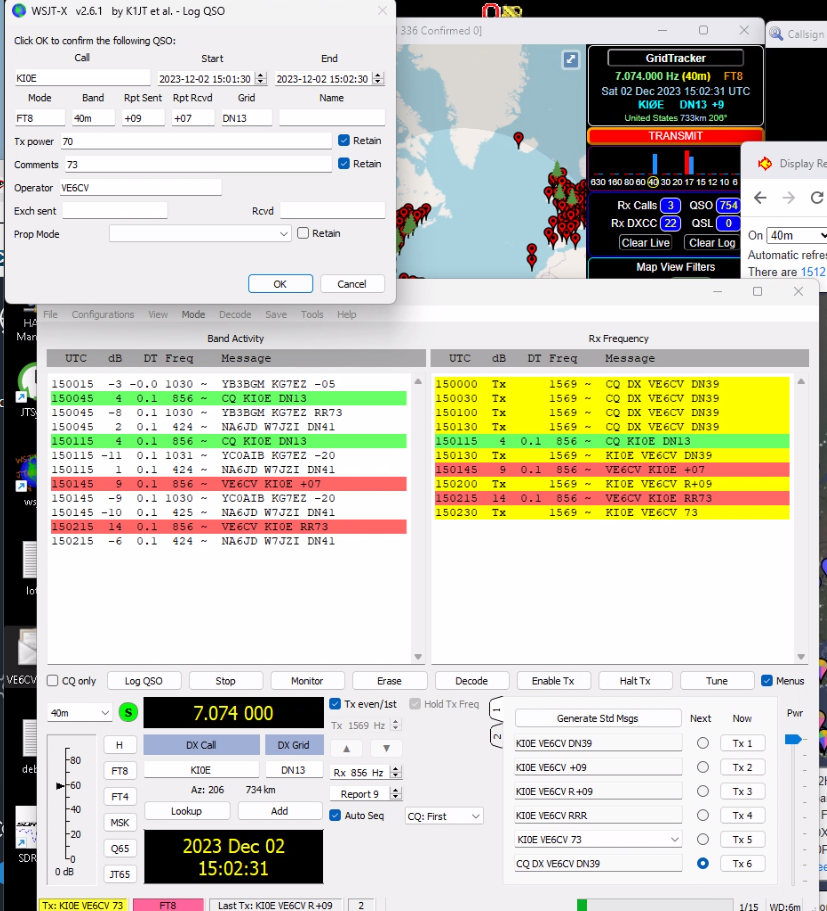Click the WSJT-X globe icon in Log QSO title
Screen dimensions: 827x911
19,10
